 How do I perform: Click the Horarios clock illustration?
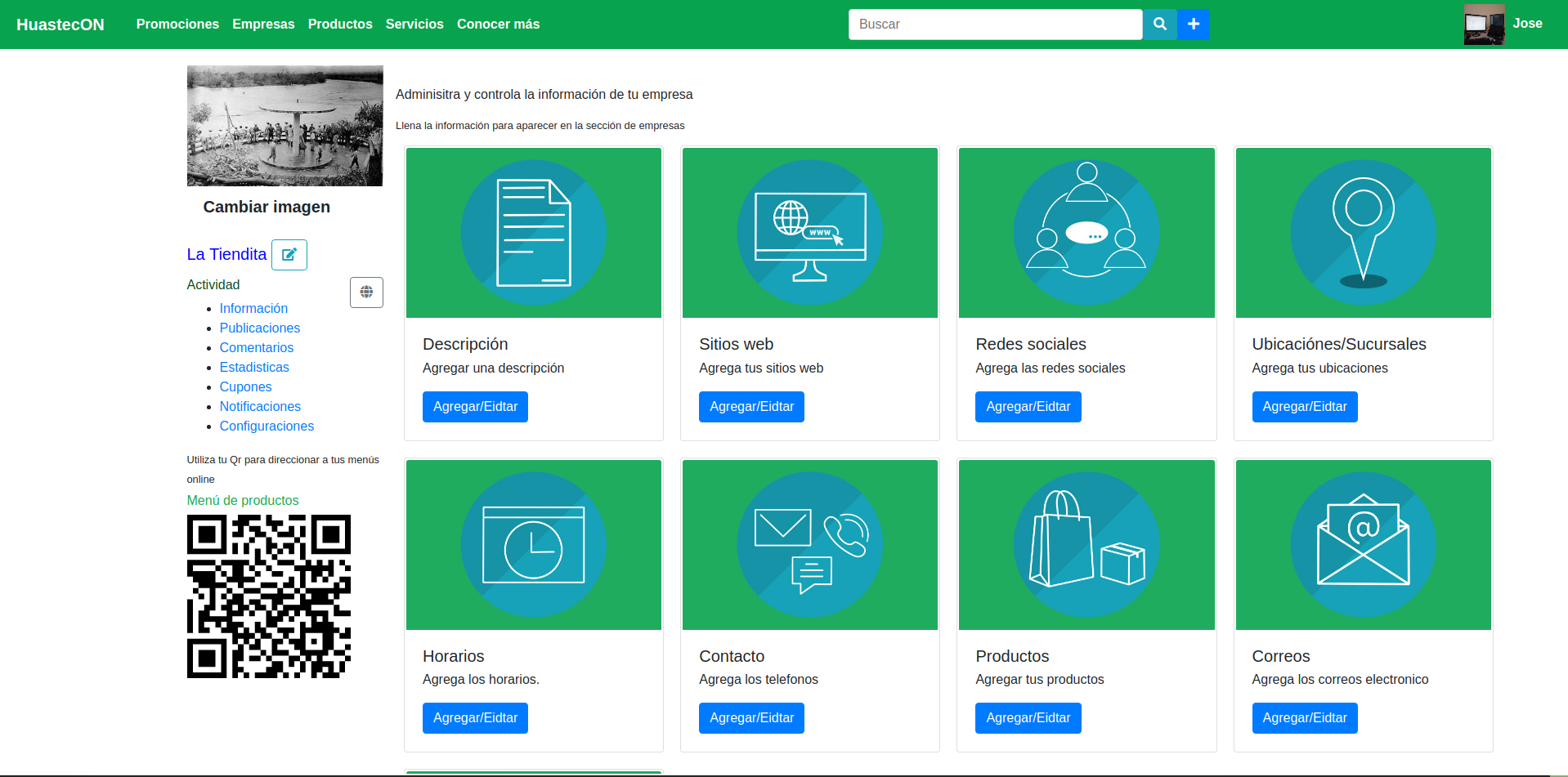[x=533, y=545]
